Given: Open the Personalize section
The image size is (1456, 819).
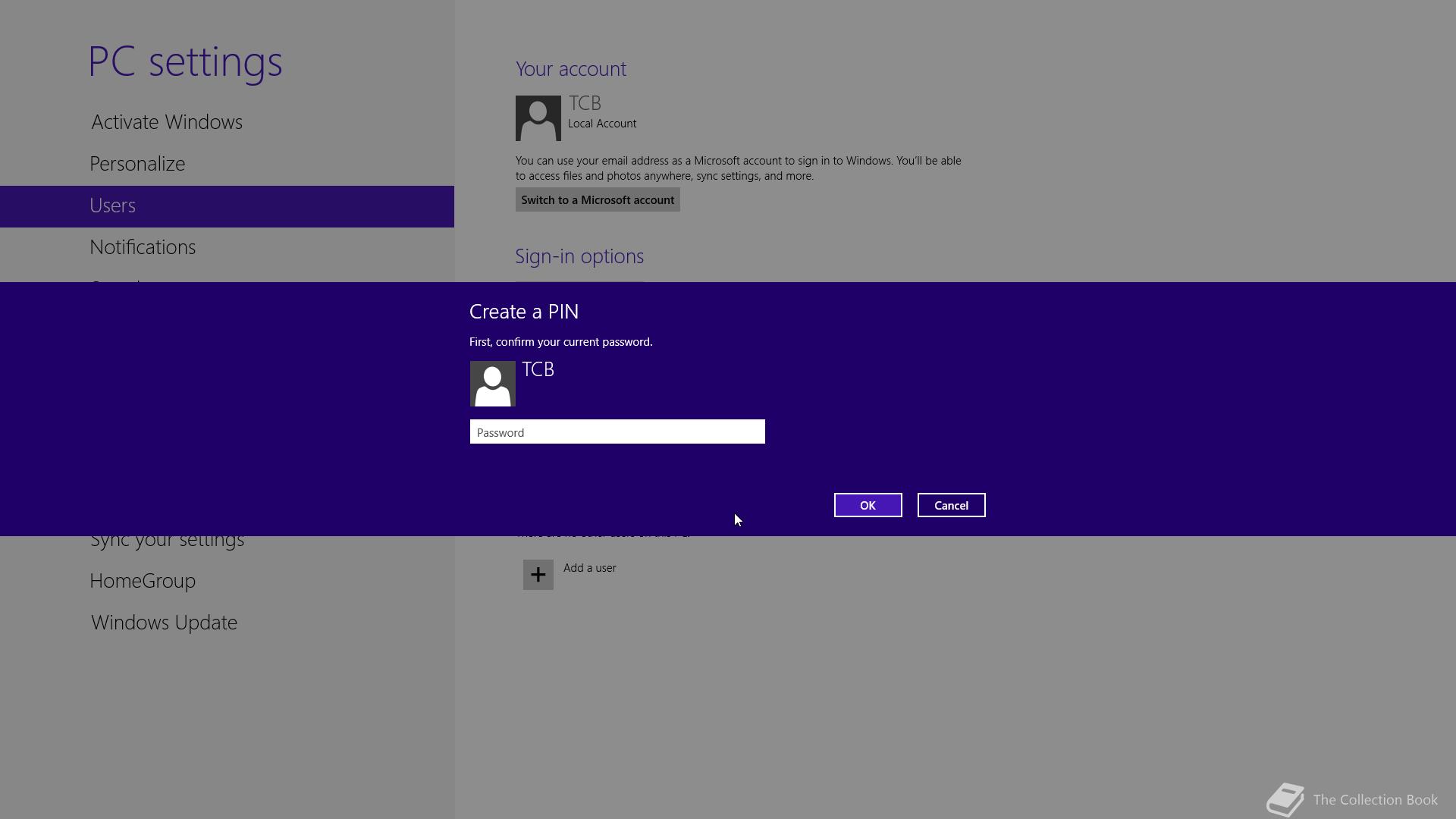Looking at the screenshot, I should point(137,164).
